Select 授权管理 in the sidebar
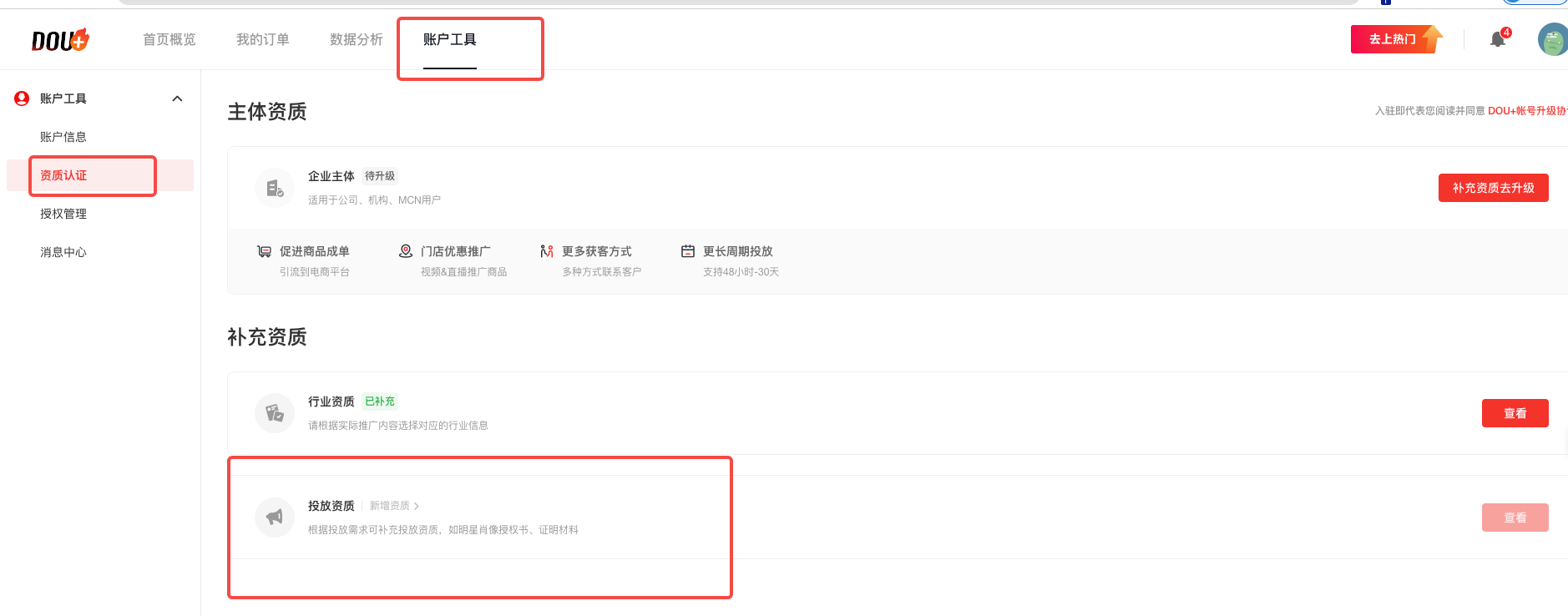 (x=63, y=214)
